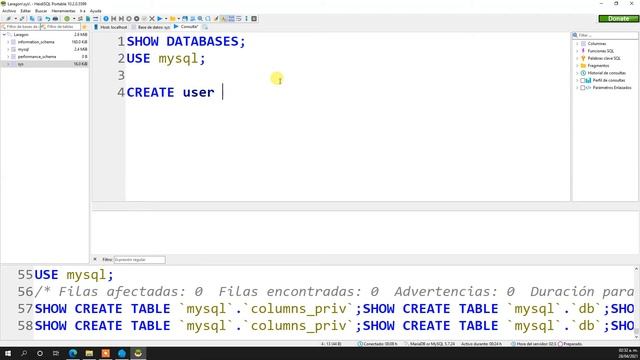Expand the information_schema database
This screenshot has height=360, width=640.
pos(8,42)
